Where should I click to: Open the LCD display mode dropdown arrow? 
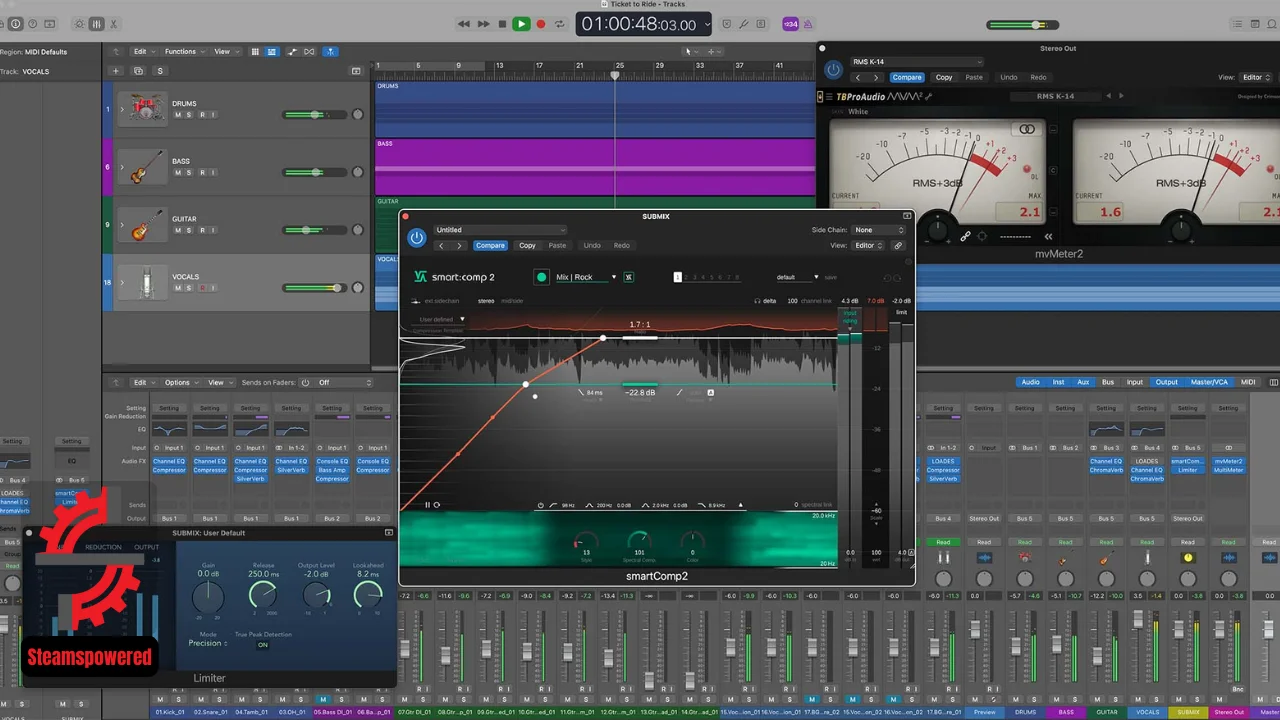tap(707, 24)
